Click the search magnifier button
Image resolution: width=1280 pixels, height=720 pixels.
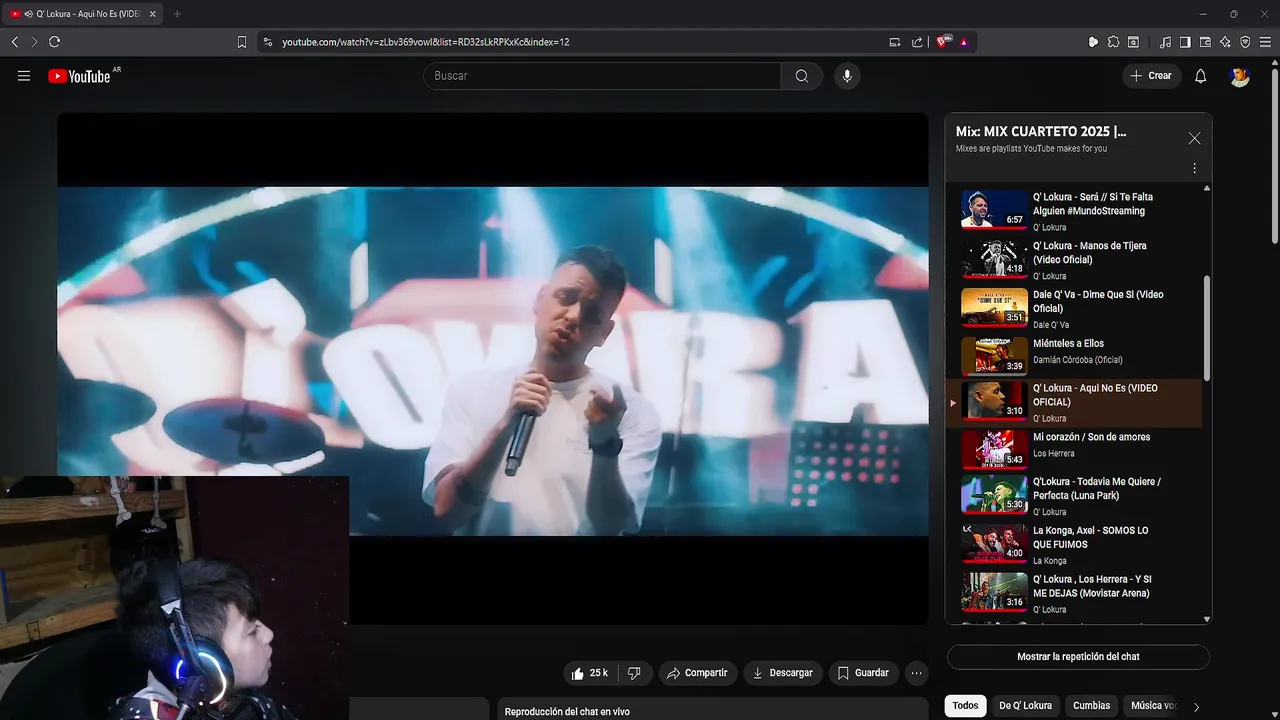[802, 76]
